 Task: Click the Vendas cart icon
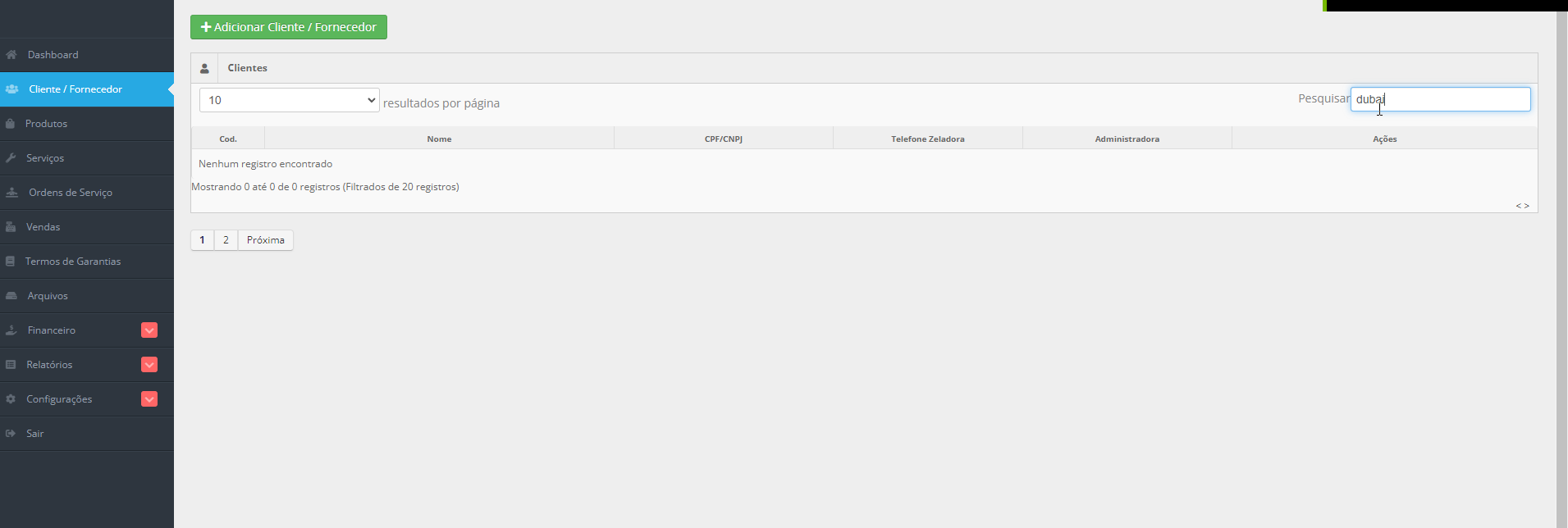pyautogui.click(x=11, y=227)
